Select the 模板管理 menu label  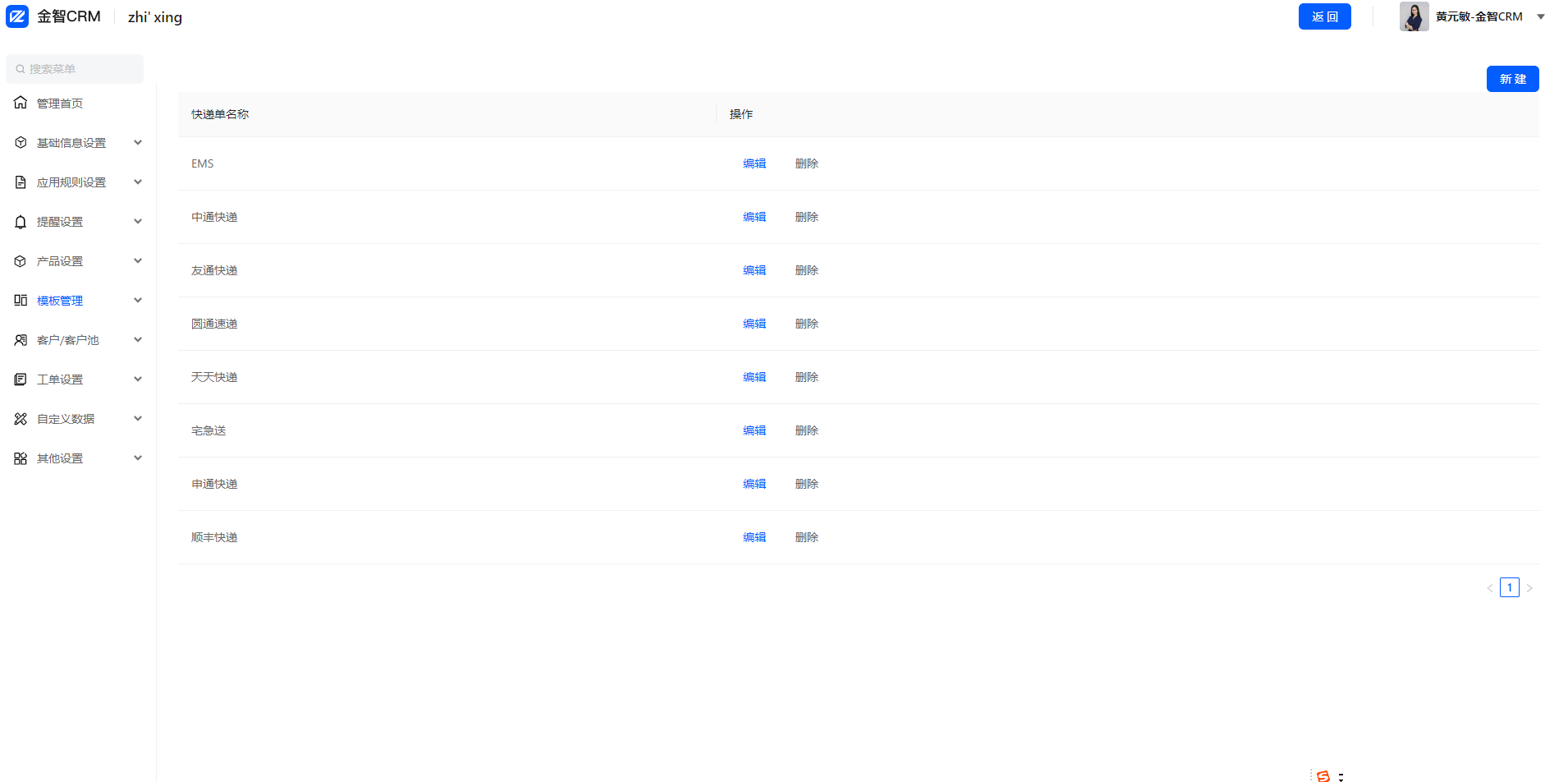coord(60,301)
